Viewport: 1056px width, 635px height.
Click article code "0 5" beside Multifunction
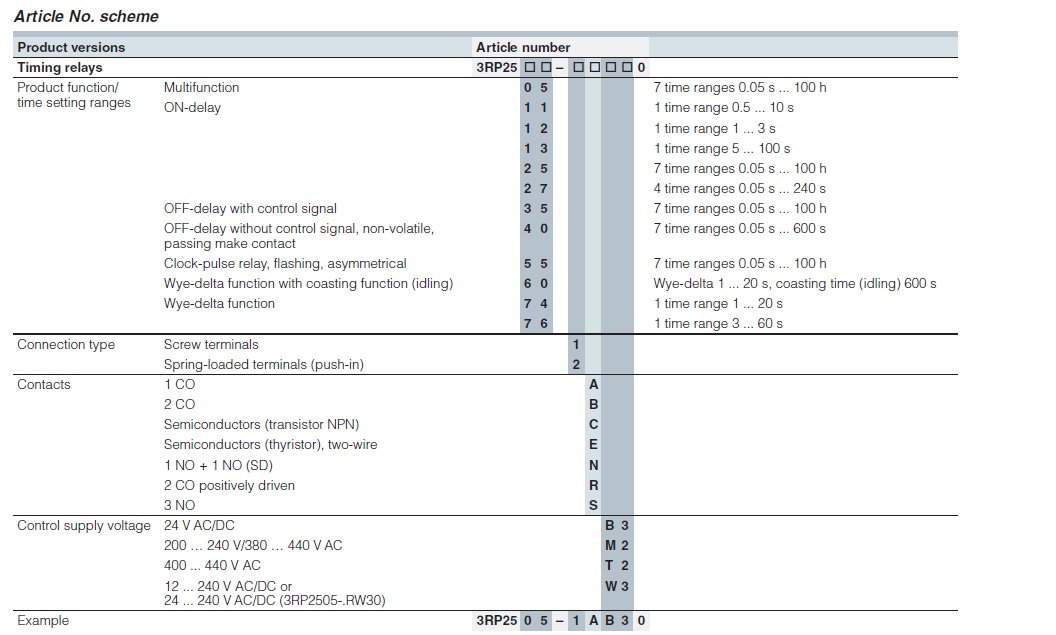(x=536, y=88)
